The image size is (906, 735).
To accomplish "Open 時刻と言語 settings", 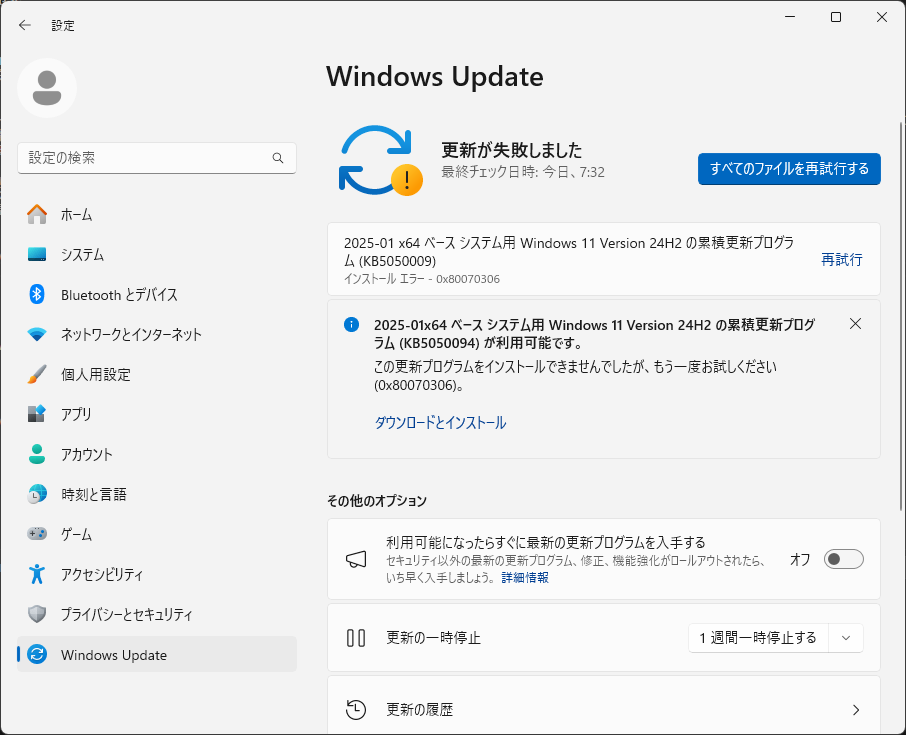I will click(157, 494).
